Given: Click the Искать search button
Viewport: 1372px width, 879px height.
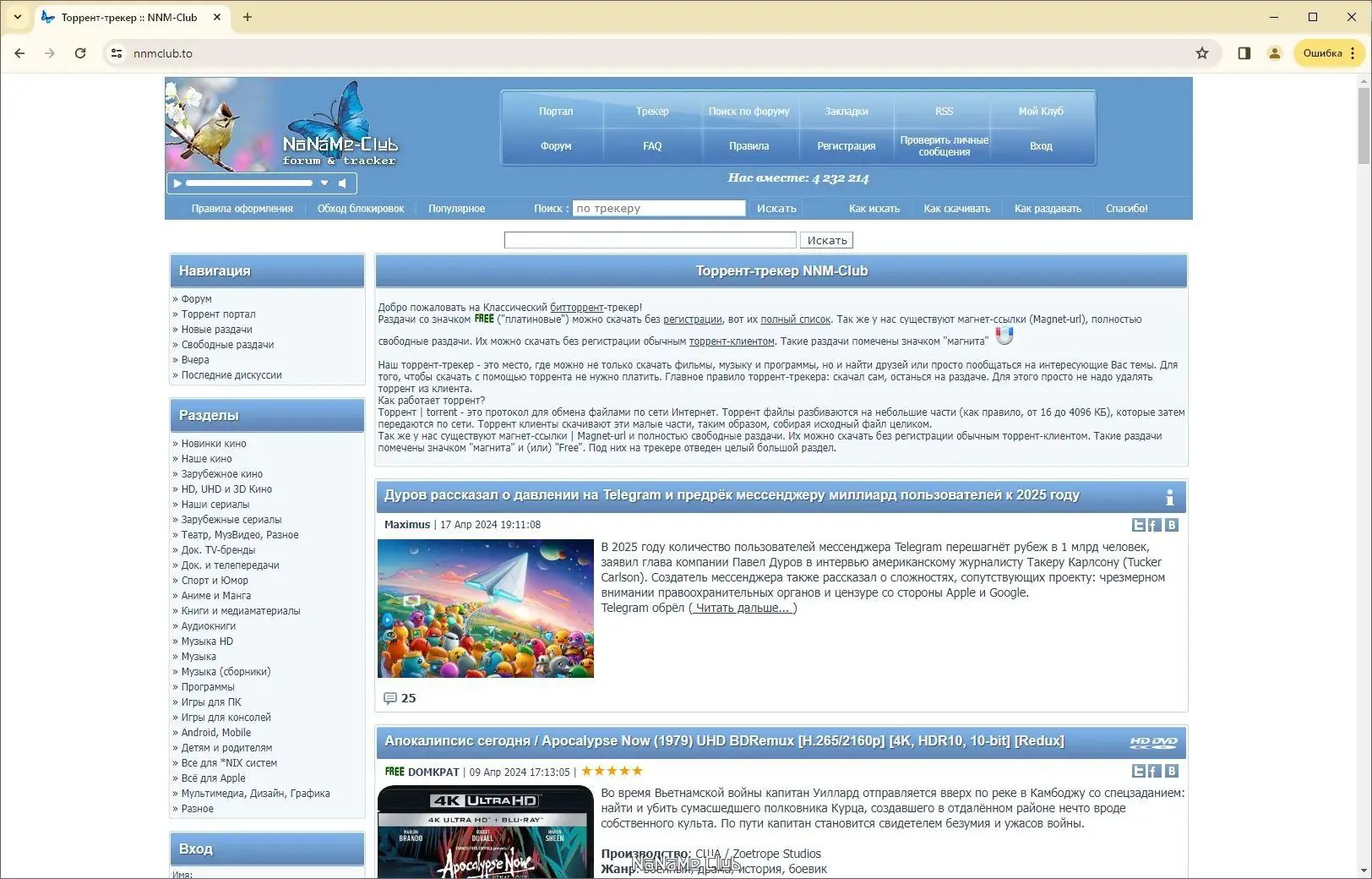Looking at the screenshot, I should click(826, 240).
